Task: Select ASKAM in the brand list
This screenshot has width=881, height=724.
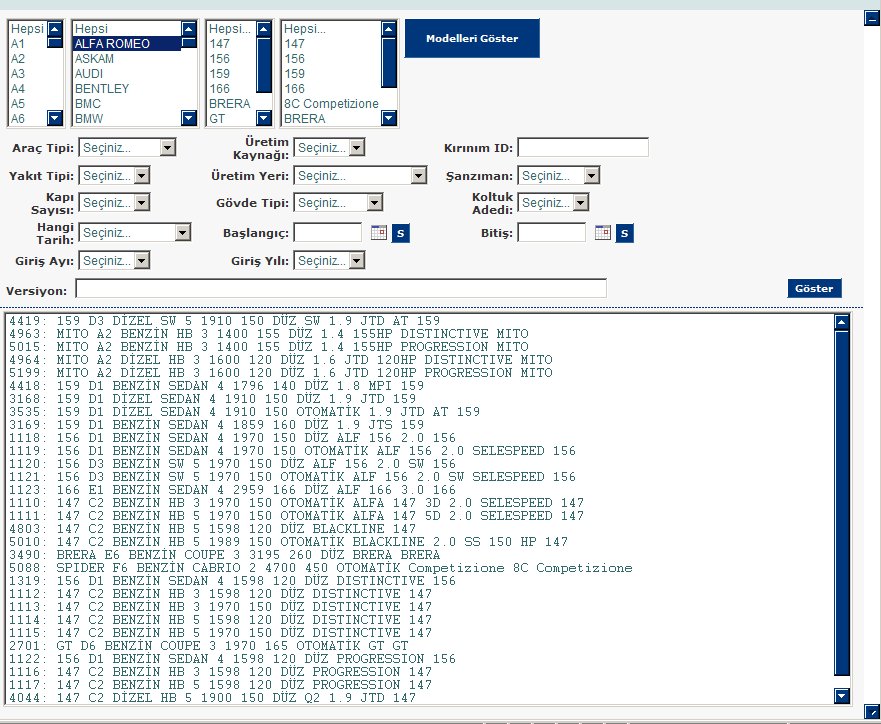Action: coord(127,58)
